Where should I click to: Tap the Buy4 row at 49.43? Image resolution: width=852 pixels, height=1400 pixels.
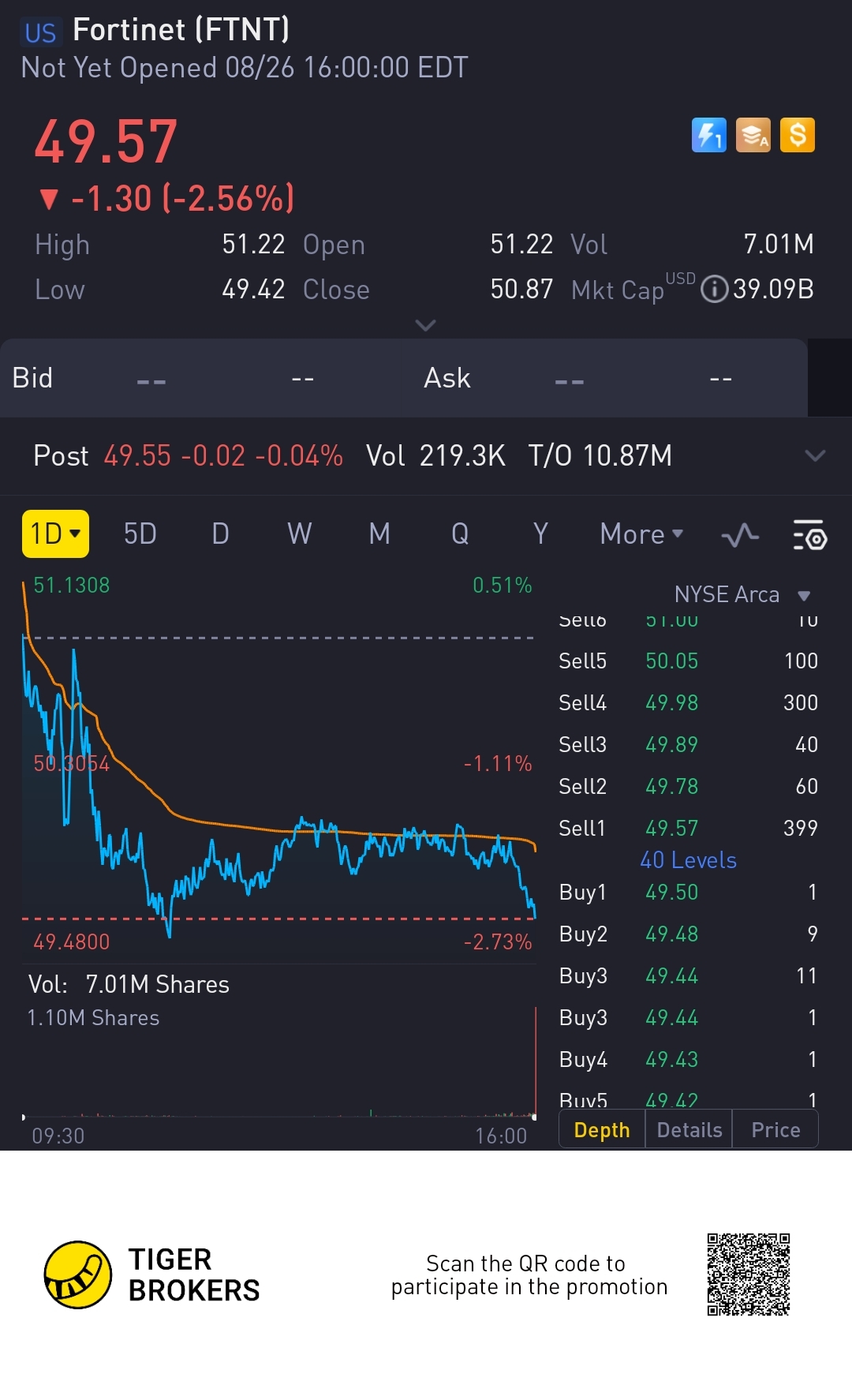tap(688, 1059)
